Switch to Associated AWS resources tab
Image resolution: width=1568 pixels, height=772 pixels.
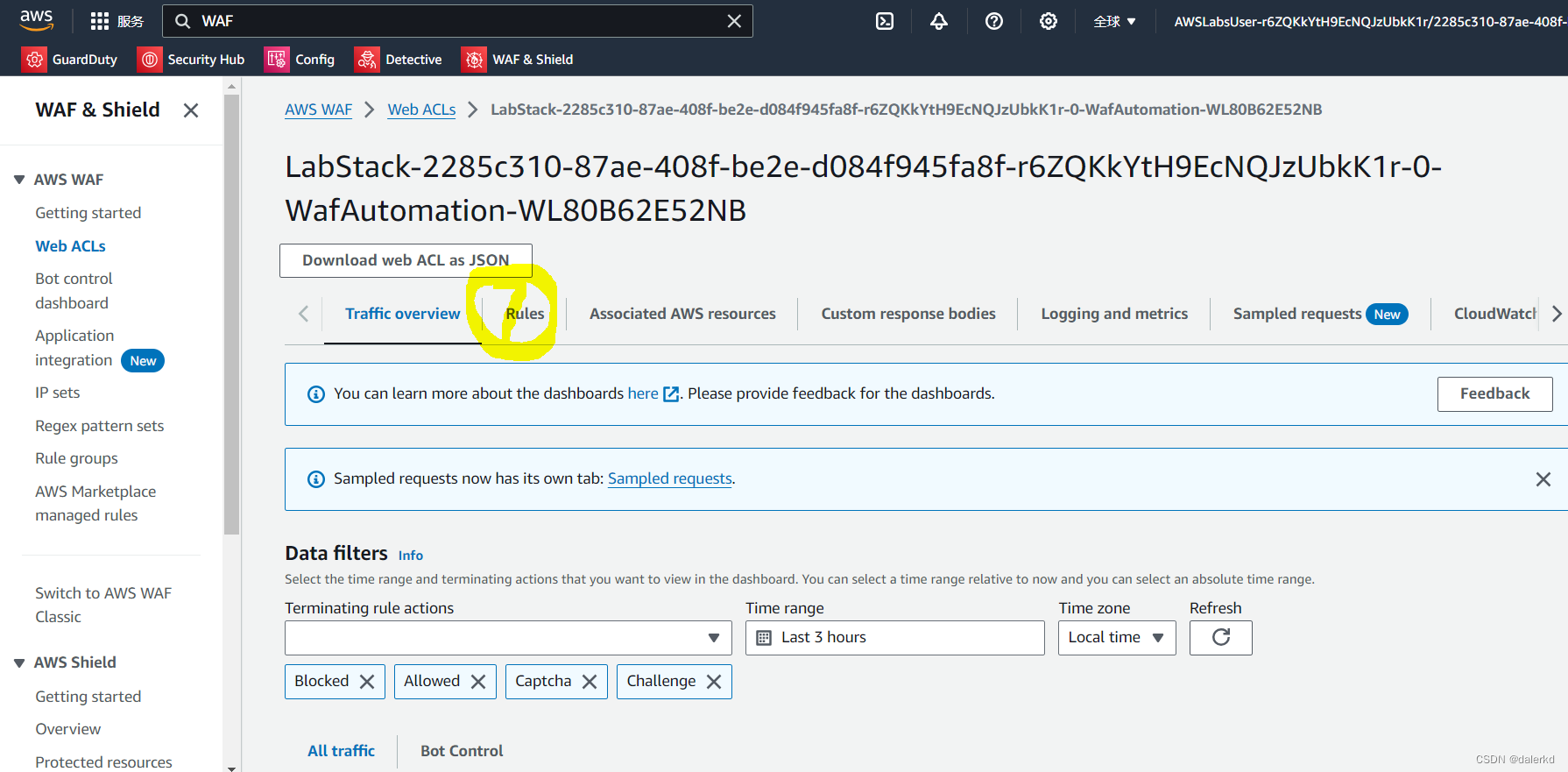(682, 314)
